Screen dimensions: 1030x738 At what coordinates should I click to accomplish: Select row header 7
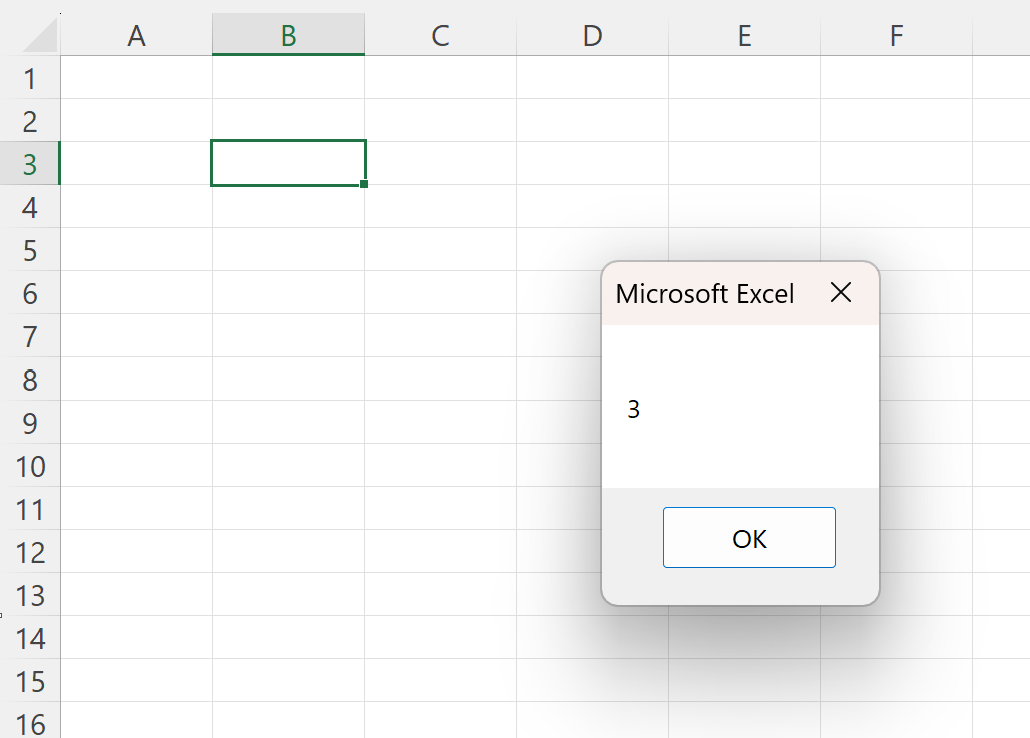pyautogui.click(x=31, y=337)
